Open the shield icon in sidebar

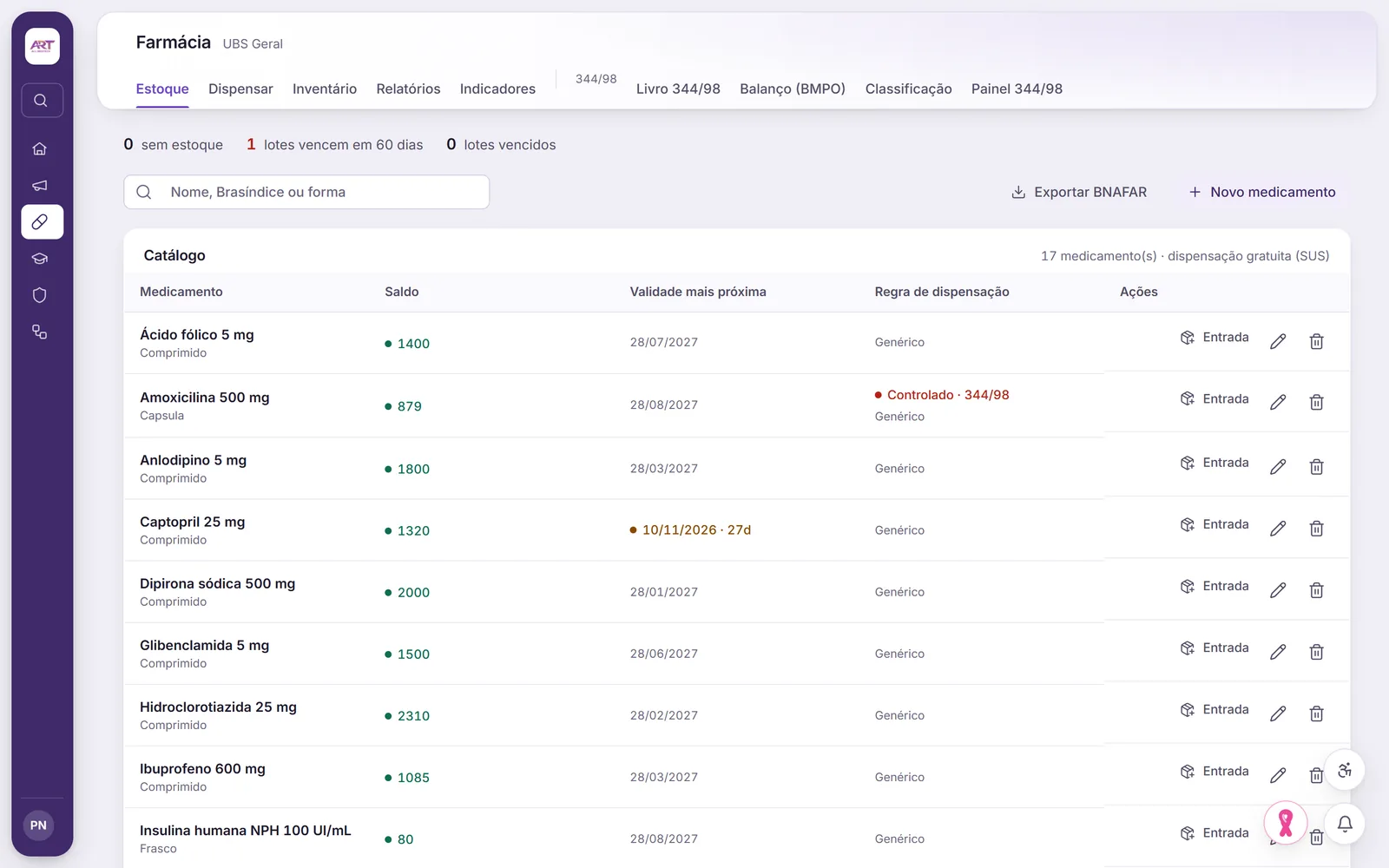40,295
